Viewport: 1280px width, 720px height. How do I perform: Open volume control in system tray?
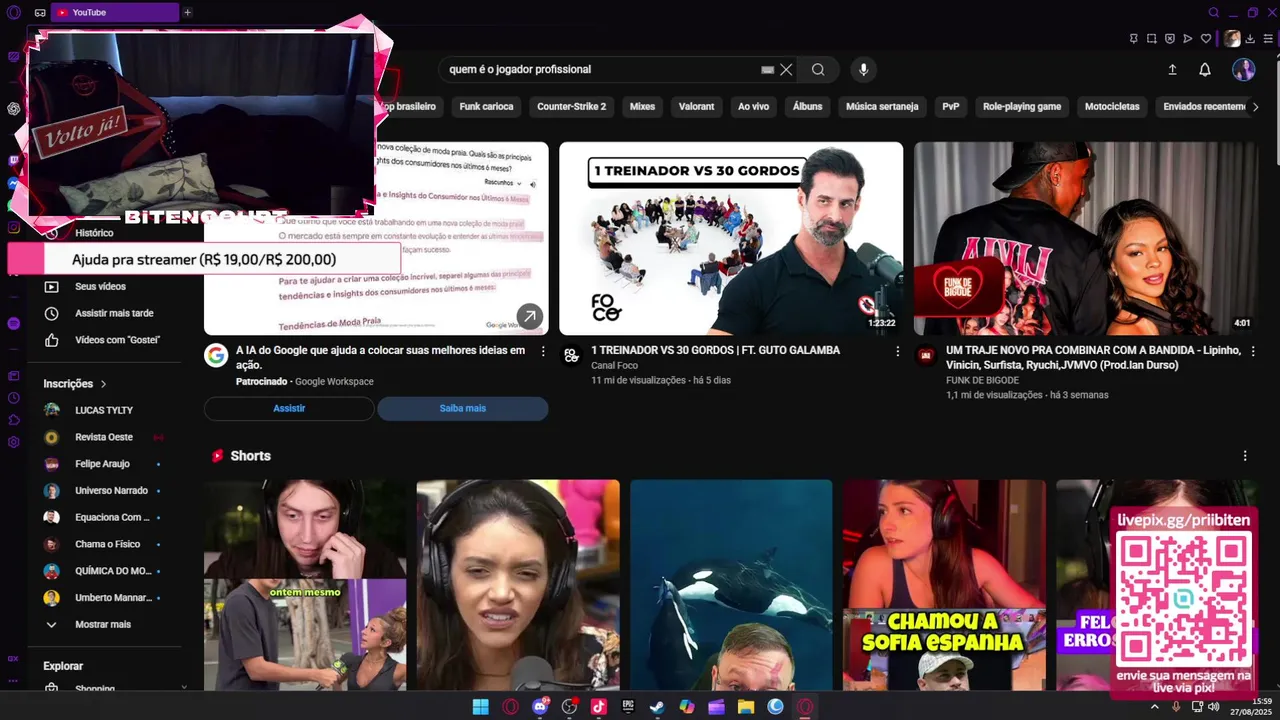[1214, 707]
